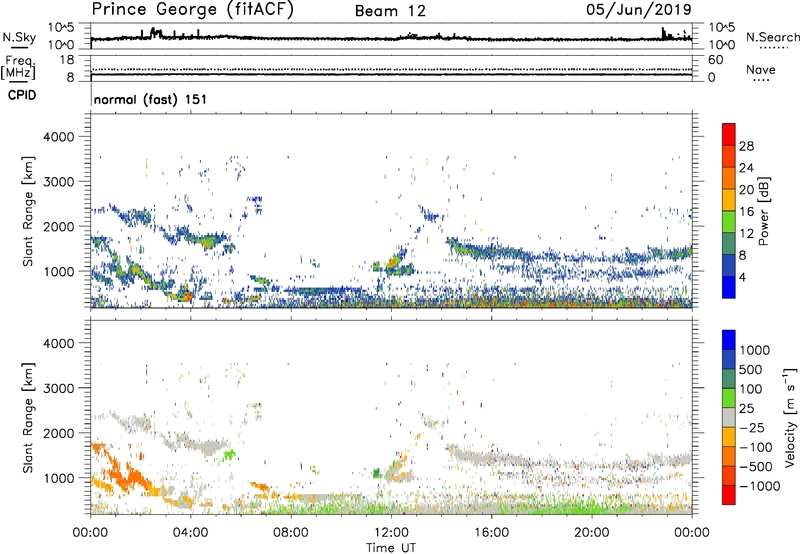This screenshot has width=800, height=554.
Task: Click the 'CPID' label
Action: (22, 95)
